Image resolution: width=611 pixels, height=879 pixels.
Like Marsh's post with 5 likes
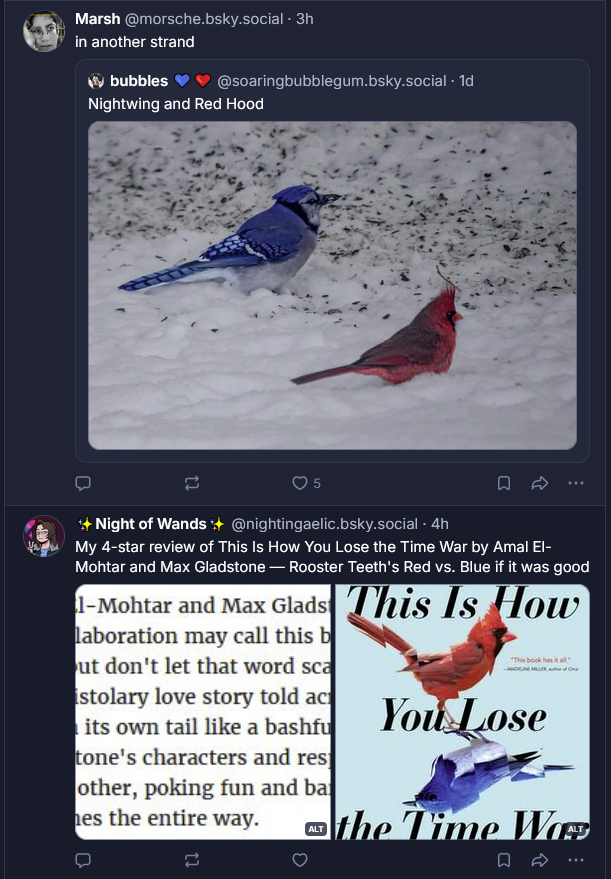pos(300,483)
